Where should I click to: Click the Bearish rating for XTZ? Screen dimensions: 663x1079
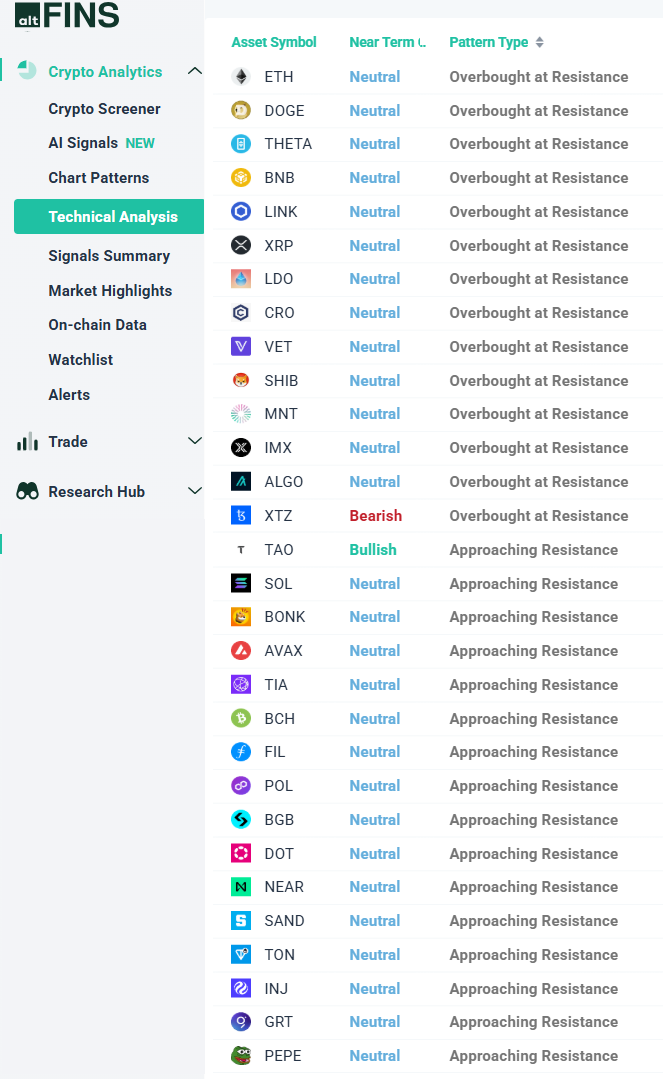point(375,515)
